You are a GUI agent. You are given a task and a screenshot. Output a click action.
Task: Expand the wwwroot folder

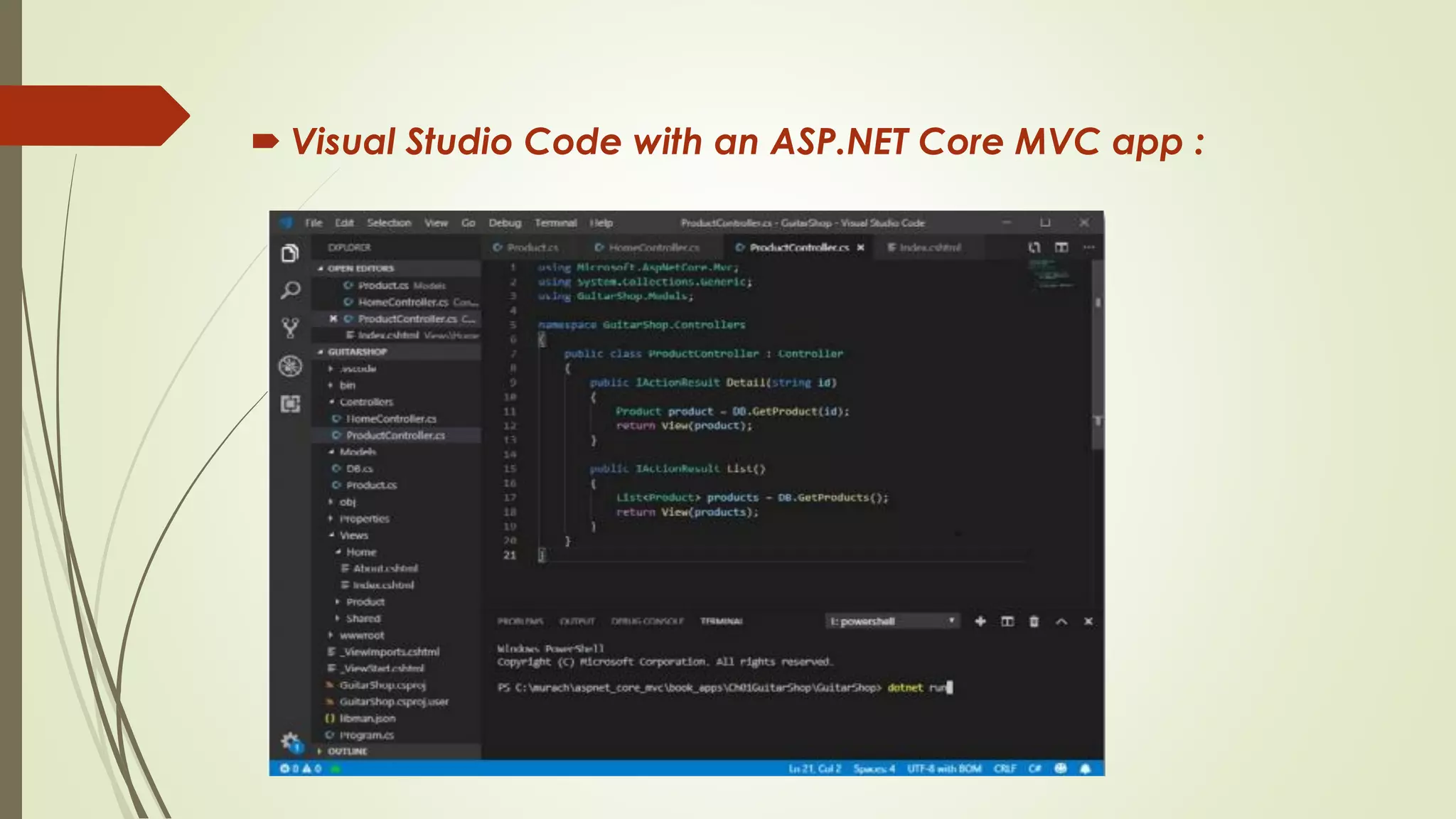point(361,635)
